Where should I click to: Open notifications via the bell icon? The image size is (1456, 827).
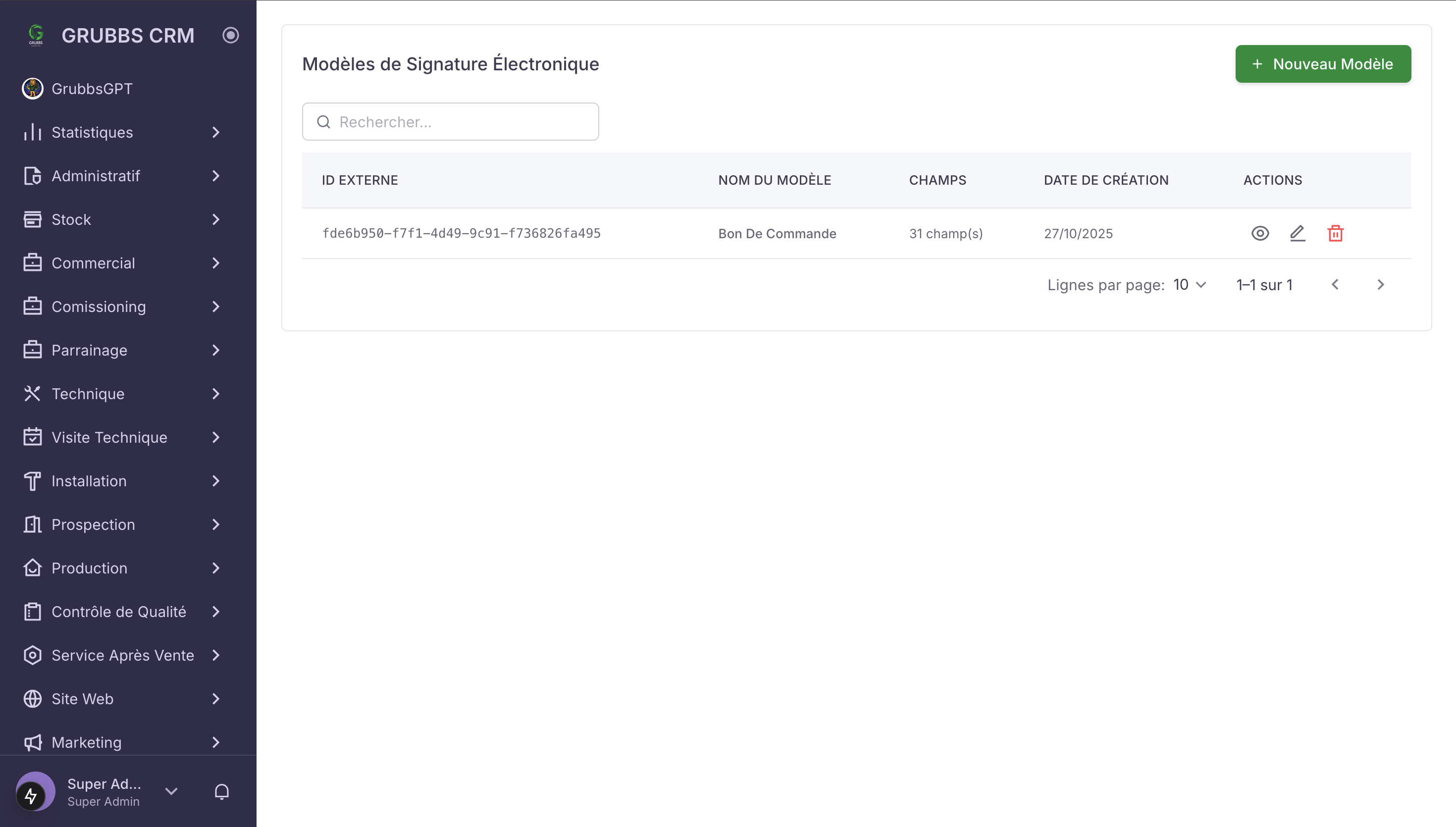tap(221, 791)
